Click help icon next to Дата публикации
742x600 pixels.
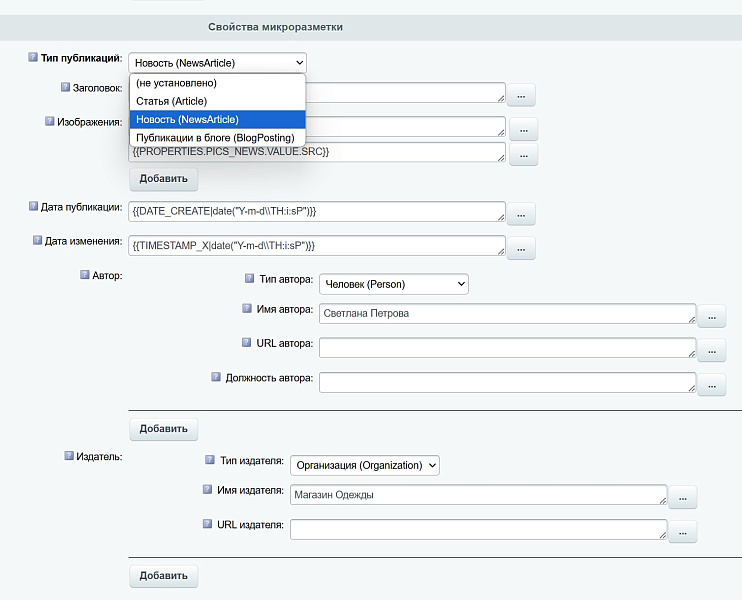click(x=33, y=206)
